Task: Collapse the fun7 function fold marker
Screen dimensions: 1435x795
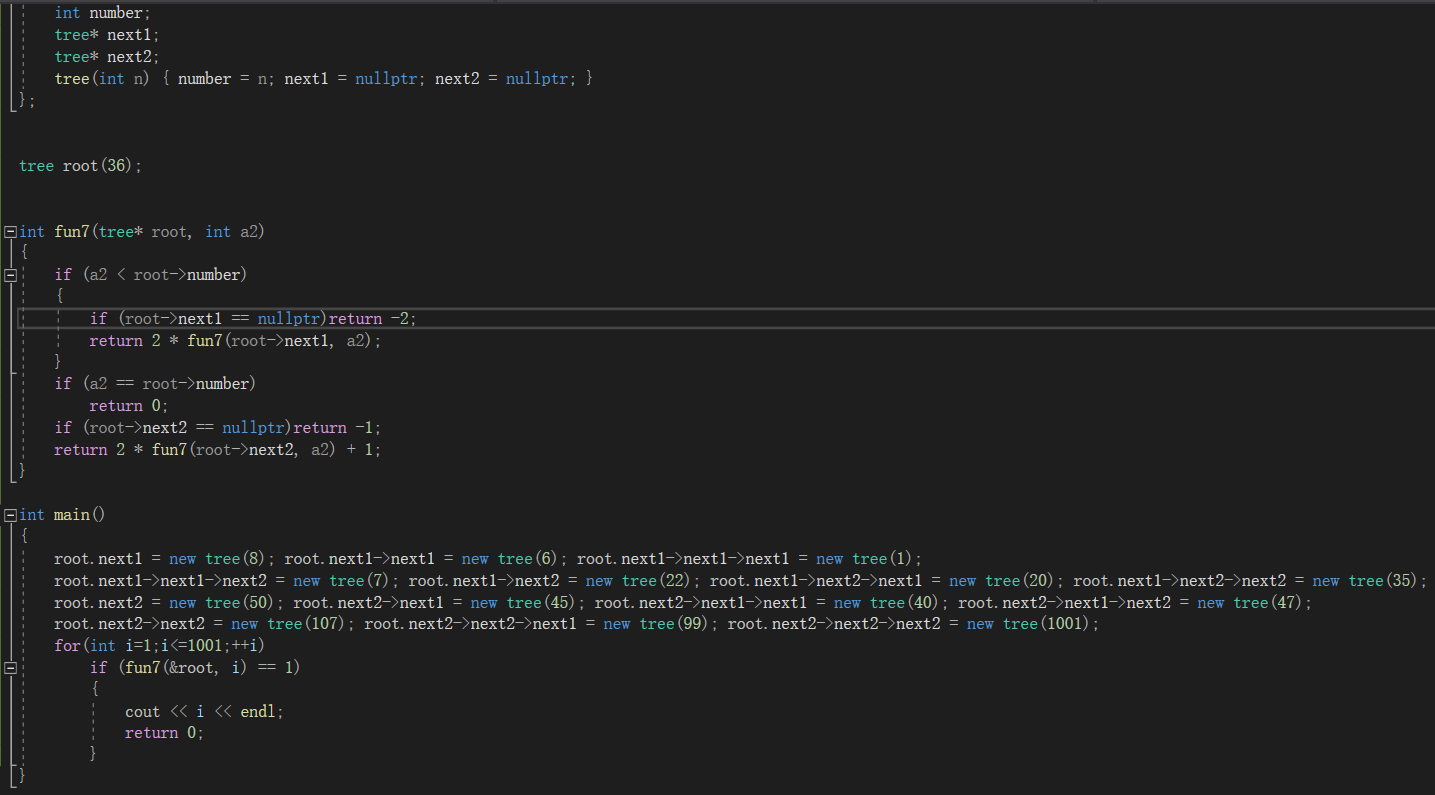Action: (x=10, y=232)
